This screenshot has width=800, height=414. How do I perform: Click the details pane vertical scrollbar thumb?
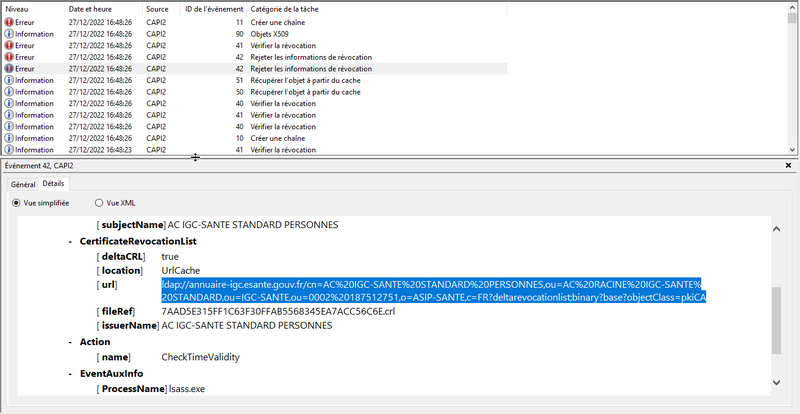pyautogui.click(x=777, y=320)
